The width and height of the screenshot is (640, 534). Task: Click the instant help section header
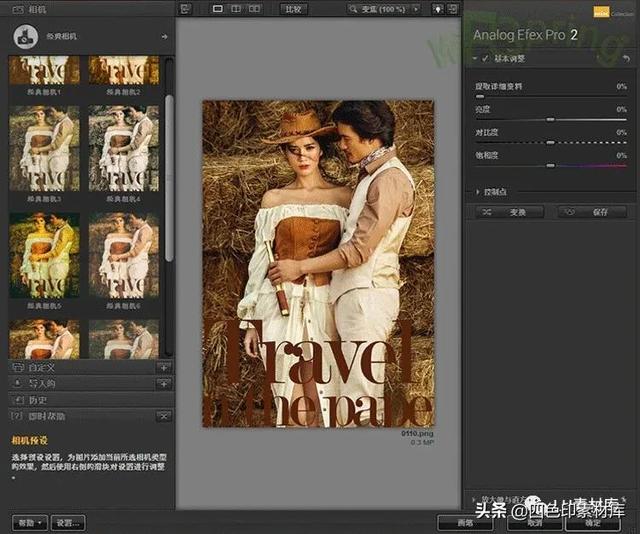82,416
